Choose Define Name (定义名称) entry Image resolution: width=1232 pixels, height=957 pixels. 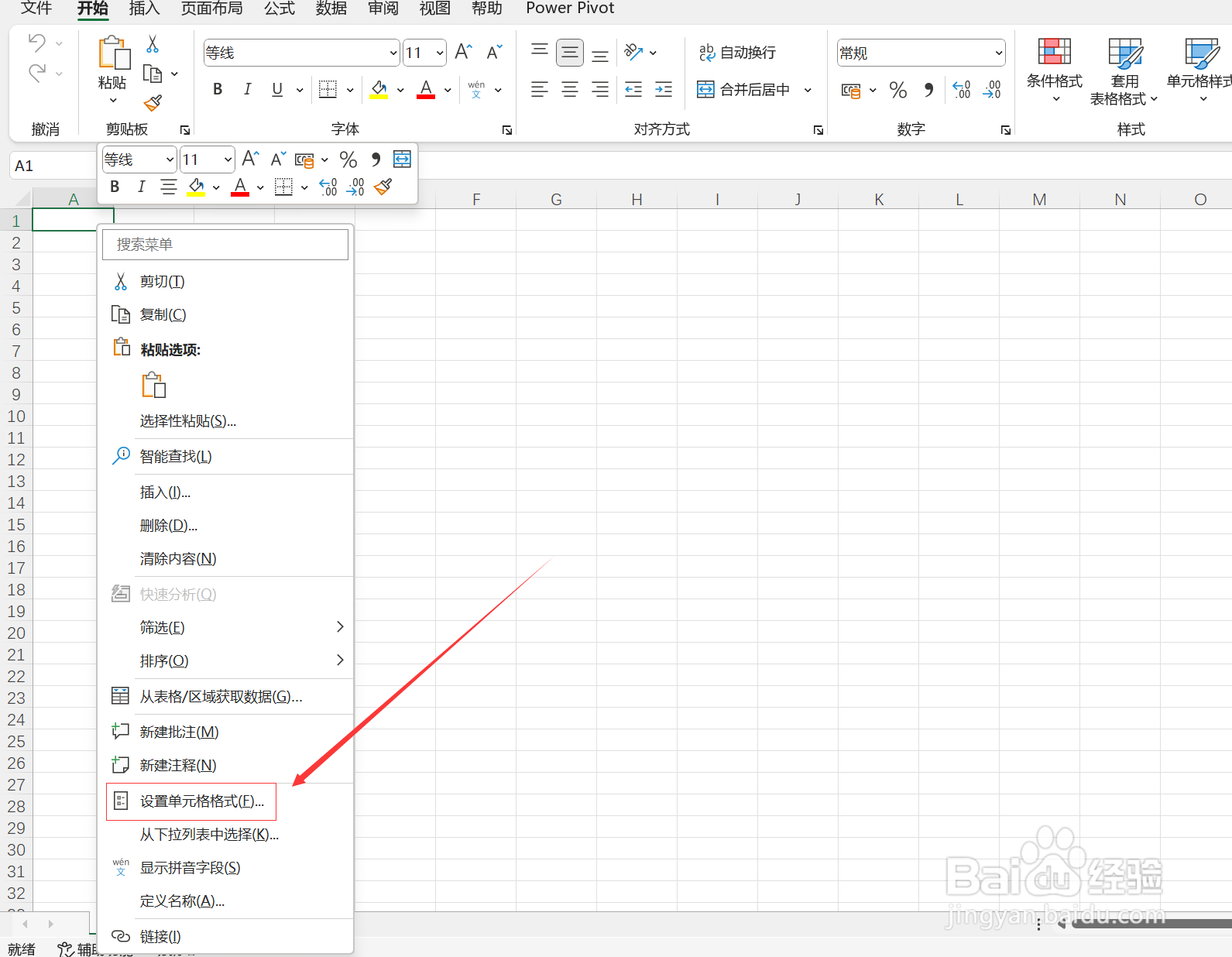pos(182,901)
